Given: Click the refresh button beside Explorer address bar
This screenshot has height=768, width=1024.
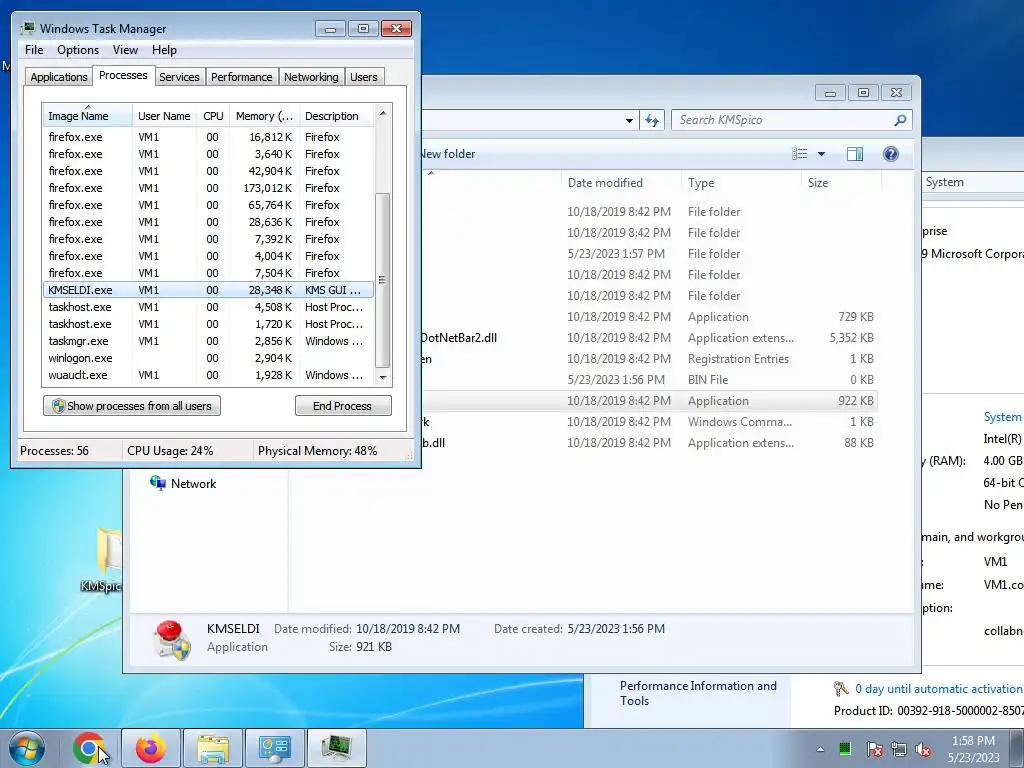Looking at the screenshot, I should pos(652,120).
